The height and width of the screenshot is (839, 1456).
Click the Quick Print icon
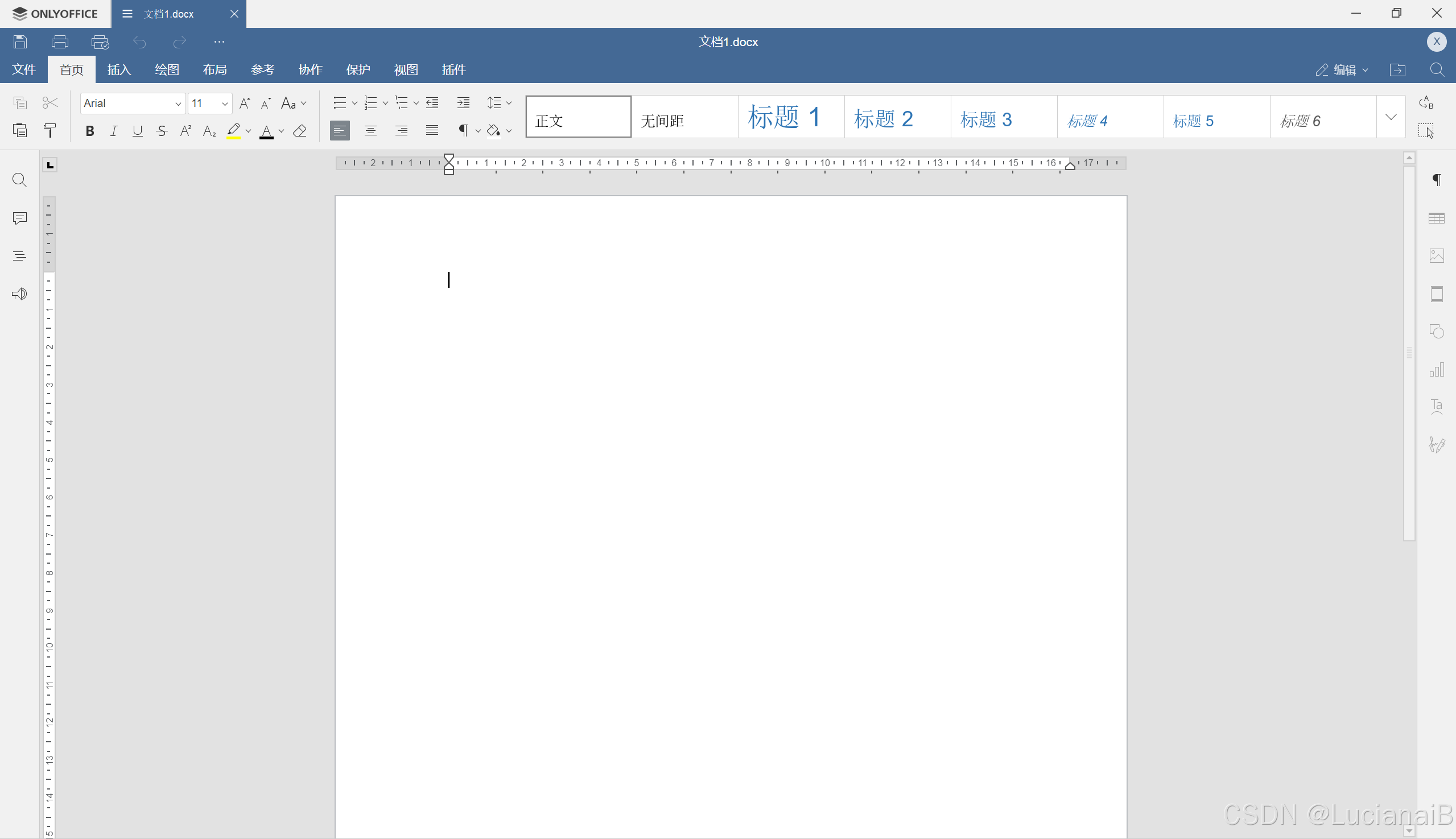[100, 42]
